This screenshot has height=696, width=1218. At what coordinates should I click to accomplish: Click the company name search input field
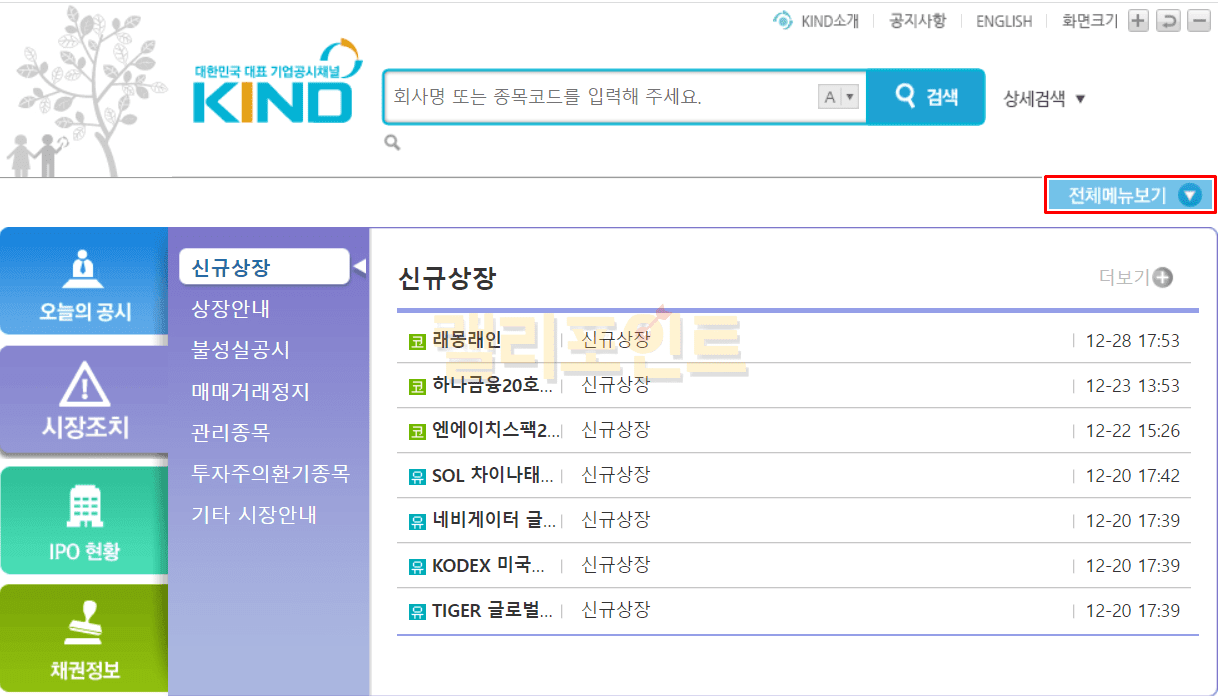pyautogui.click(x=600, y=97)
